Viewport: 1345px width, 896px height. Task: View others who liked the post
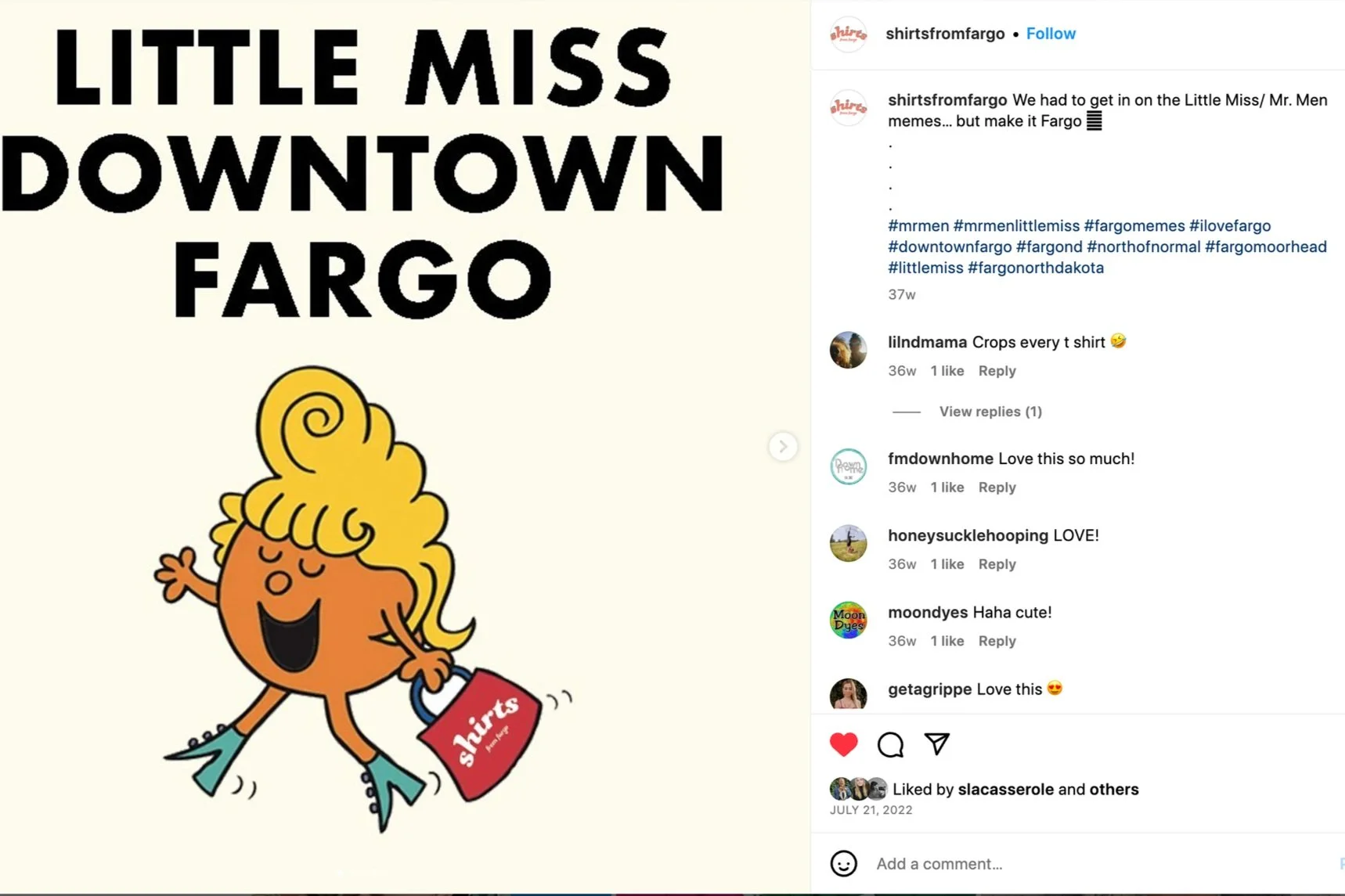[x=1113, y=789]
